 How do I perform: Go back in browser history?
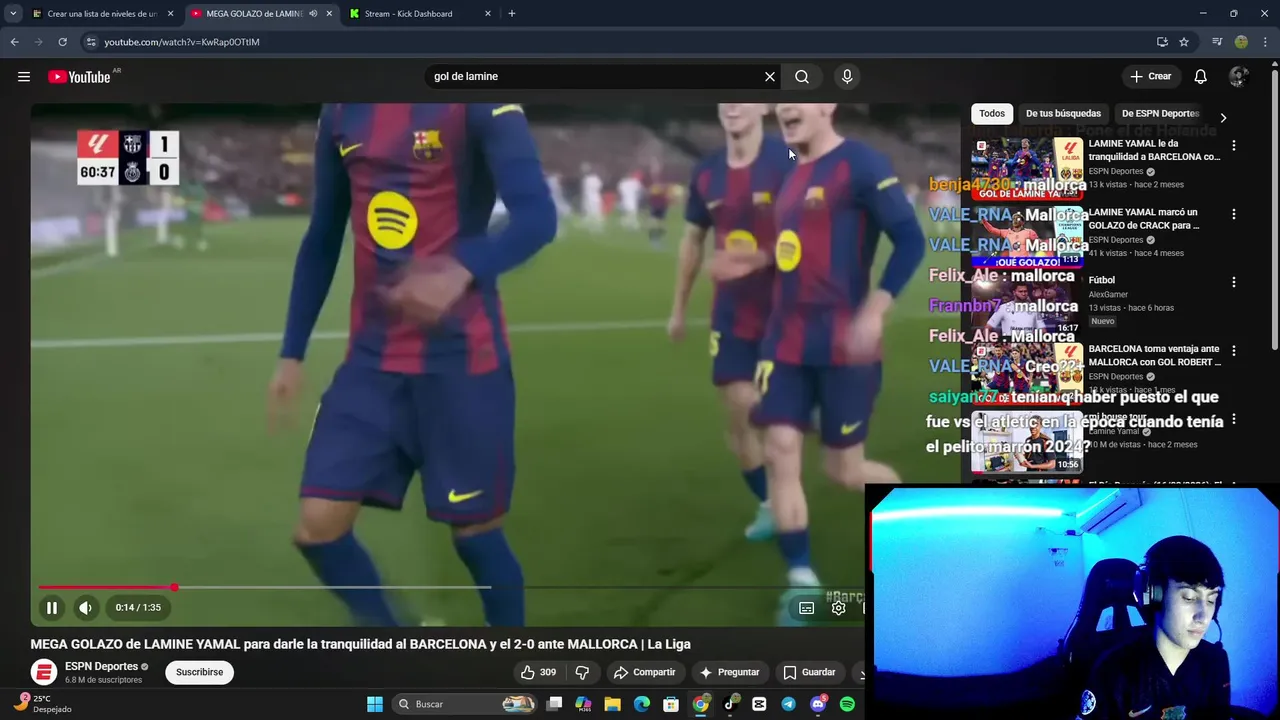(14, 42)
